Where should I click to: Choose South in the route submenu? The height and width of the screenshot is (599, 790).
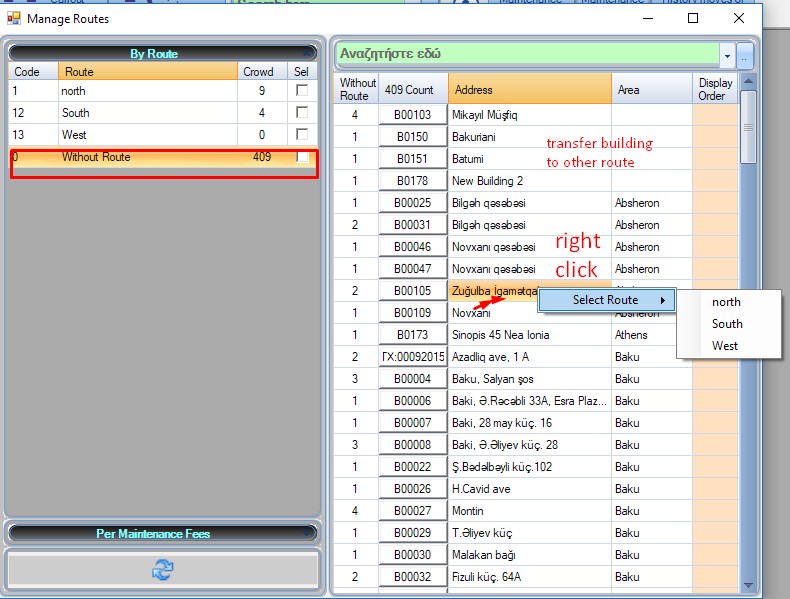(727, 324)
